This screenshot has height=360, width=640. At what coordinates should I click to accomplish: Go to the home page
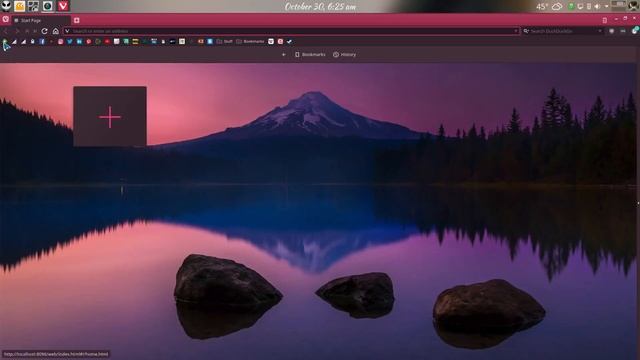click(x=56, y=31)
